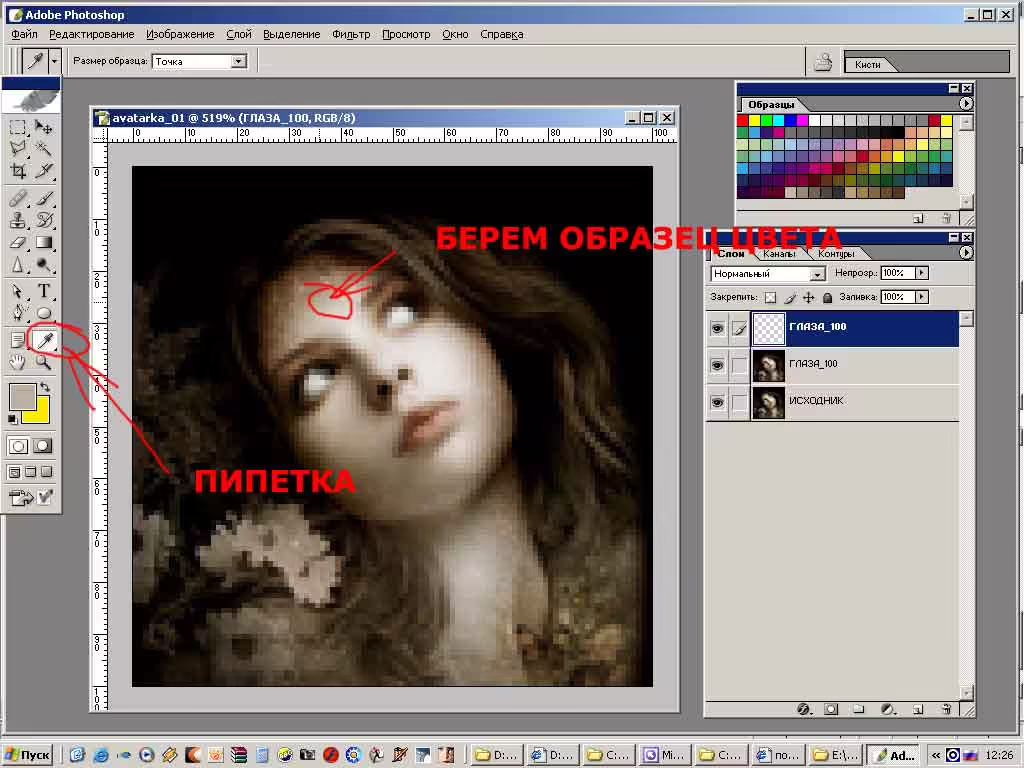Reset to default black and white colors
Viewport: 1024px width, 768px height.
click(12, 419)
